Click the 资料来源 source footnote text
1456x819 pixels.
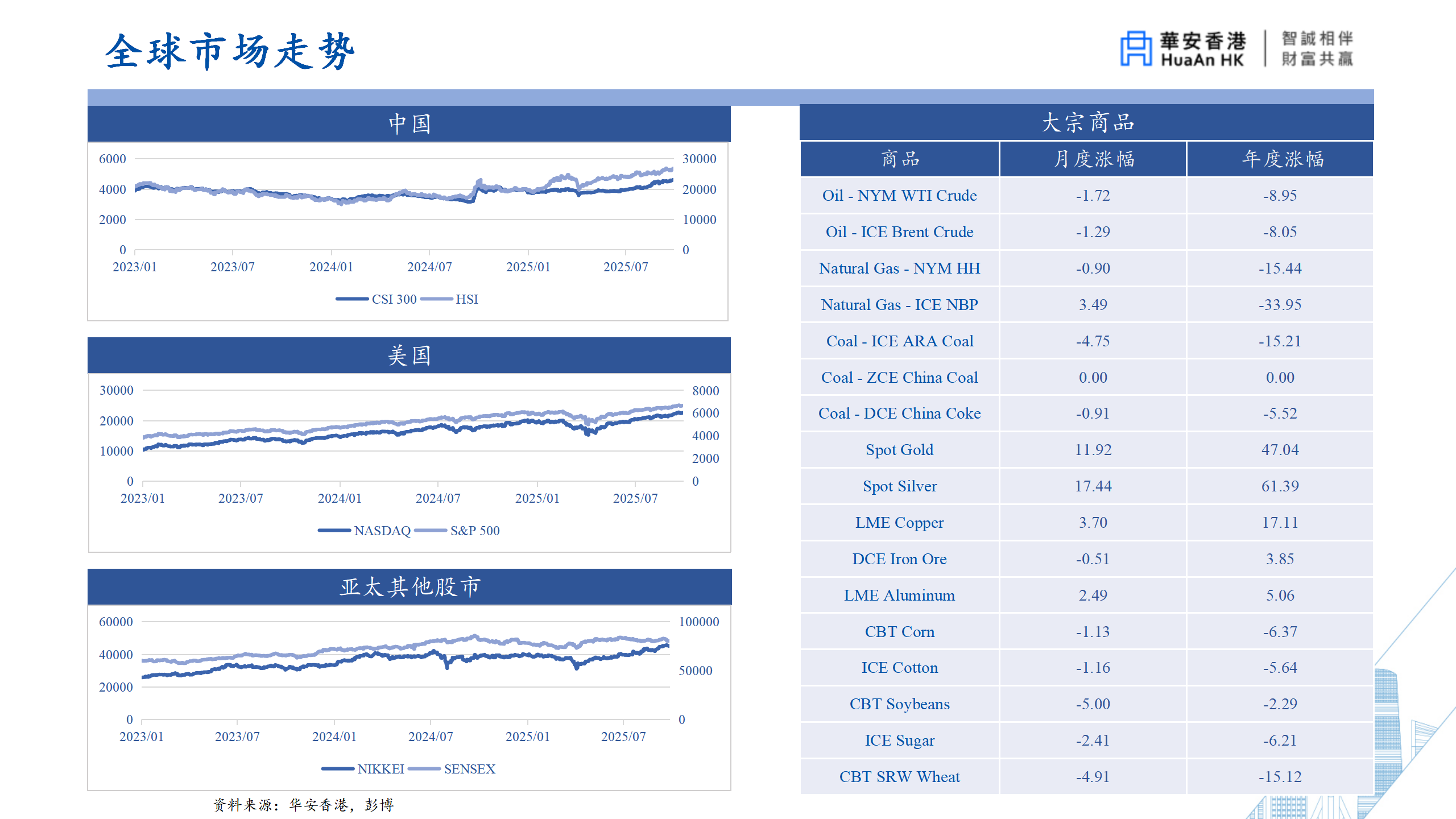coord(303,805)
